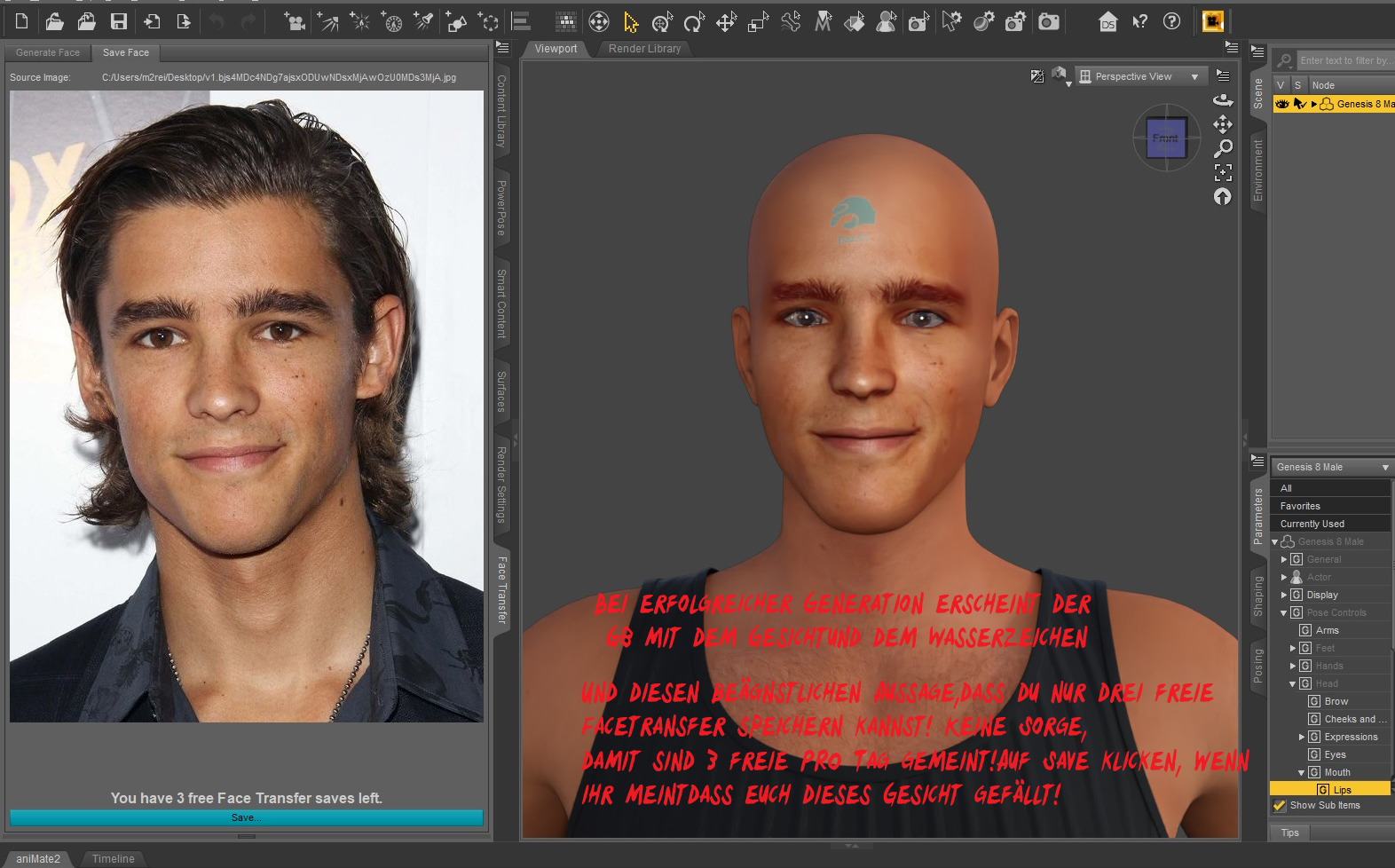Choose the Translate move tool
Viewport: 1395px width, 868px height.
pyautogui.click(x=726, y=21)
